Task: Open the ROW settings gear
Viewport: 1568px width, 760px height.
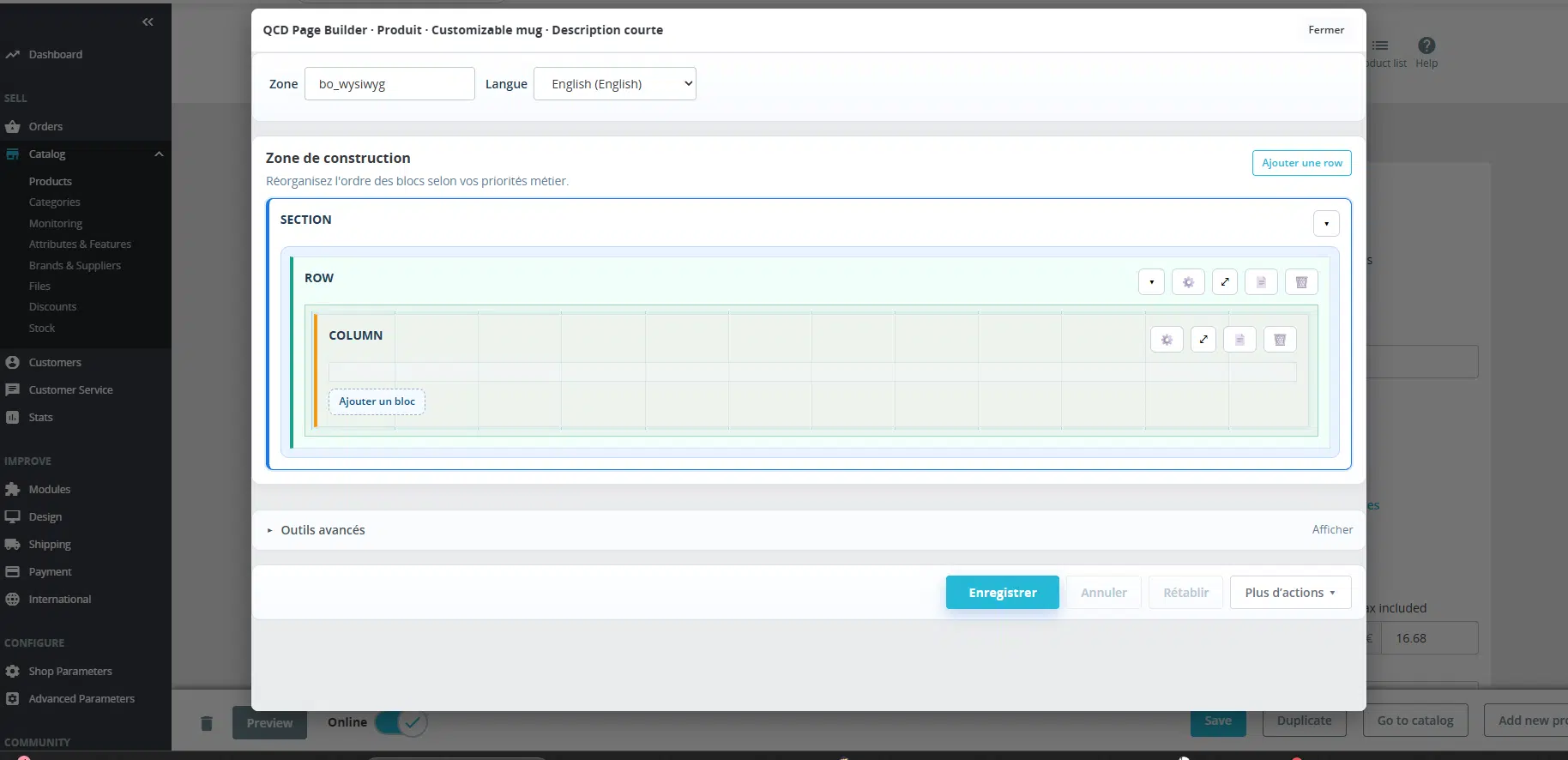Action: click(1188, 282)
